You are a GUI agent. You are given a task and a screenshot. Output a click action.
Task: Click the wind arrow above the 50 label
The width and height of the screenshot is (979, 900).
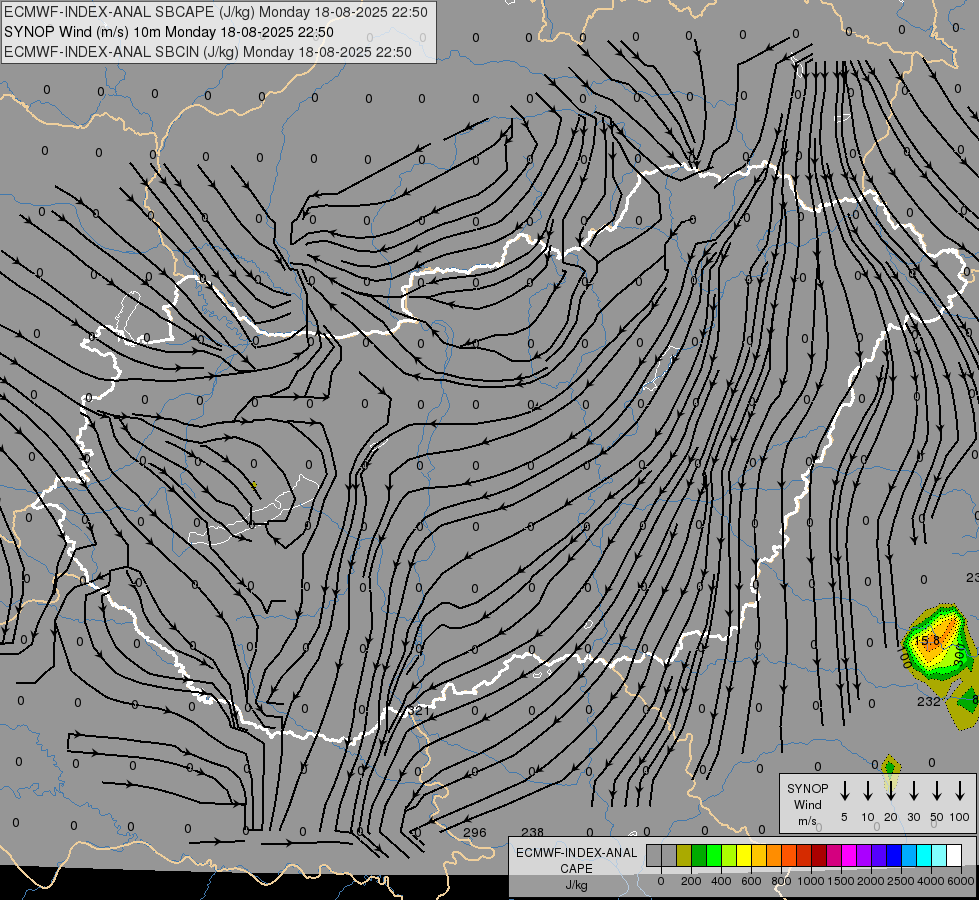pos(937,791)
